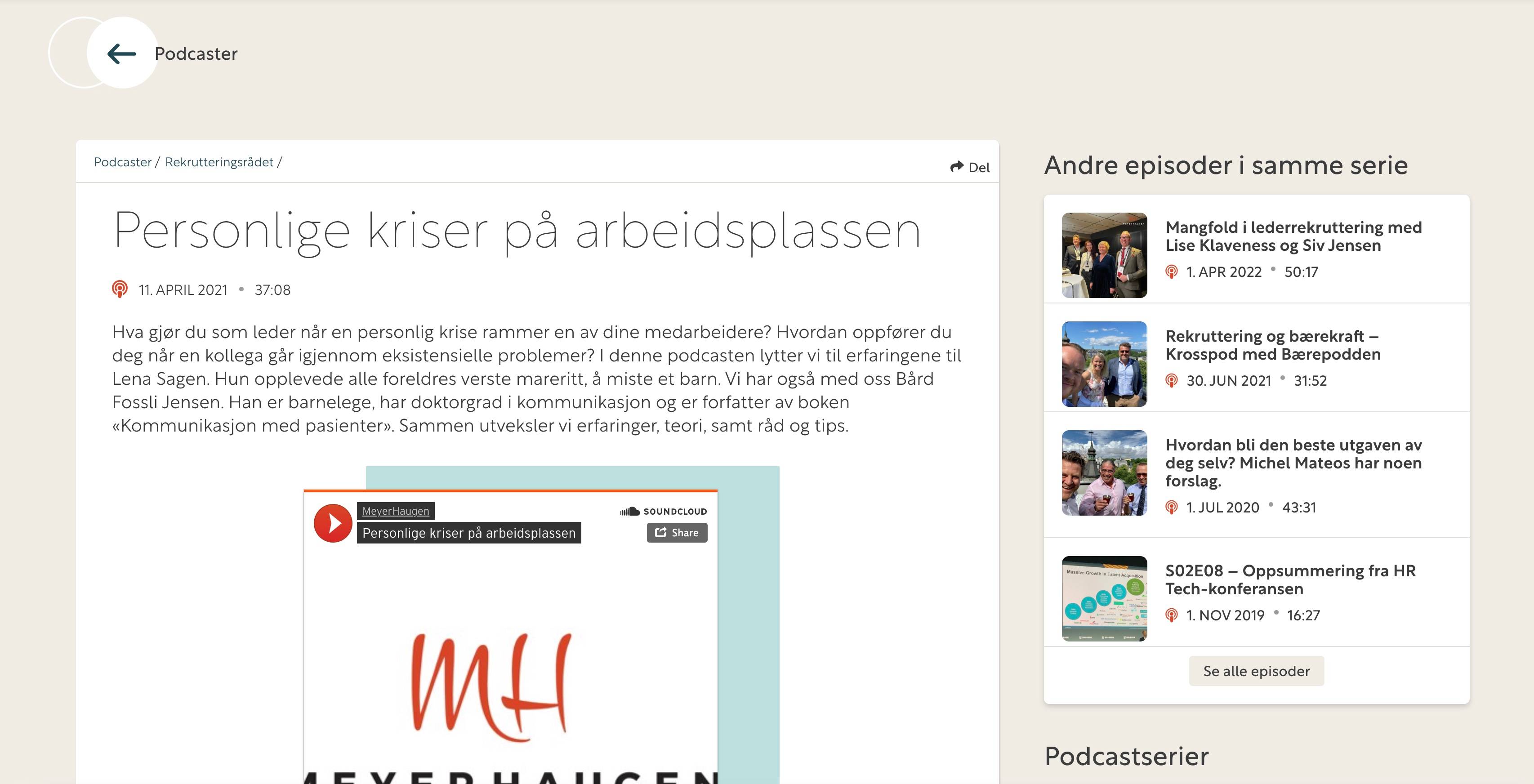Click the heading Andre episoder i samme serie
This screenshot has width=1534, height=784.
pyautogui.click(x=1226, y=165)
